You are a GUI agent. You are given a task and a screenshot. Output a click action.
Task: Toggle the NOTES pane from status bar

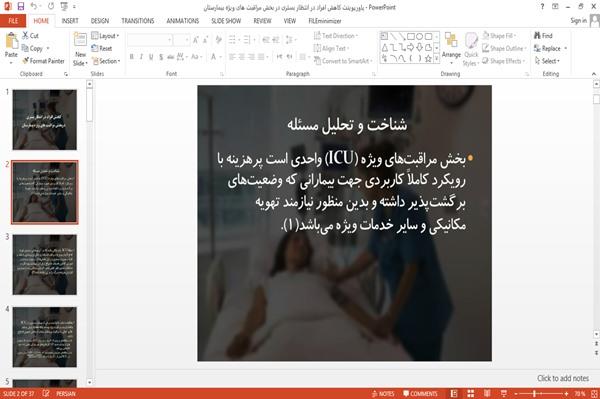pos(382,394)
